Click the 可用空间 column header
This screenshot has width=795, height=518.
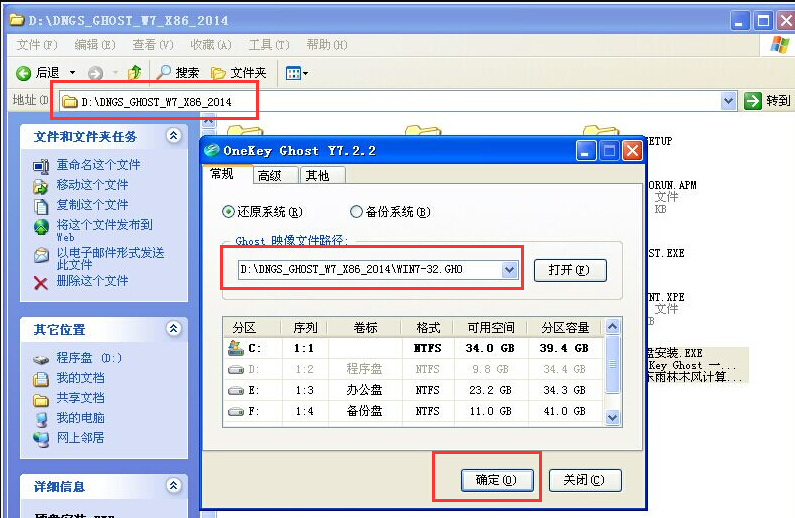(x=491, y=328)
